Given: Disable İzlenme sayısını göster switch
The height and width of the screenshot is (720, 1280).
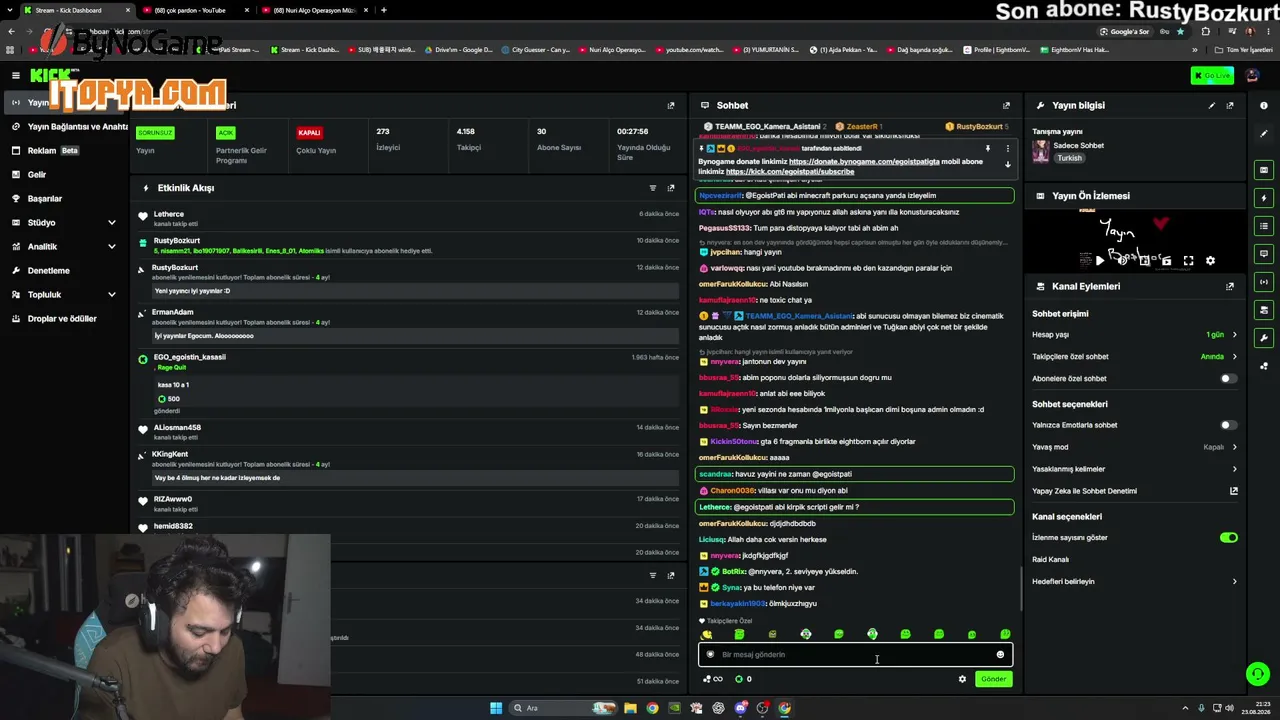Looking at the screenshot, I should [x=1229, y=538].
